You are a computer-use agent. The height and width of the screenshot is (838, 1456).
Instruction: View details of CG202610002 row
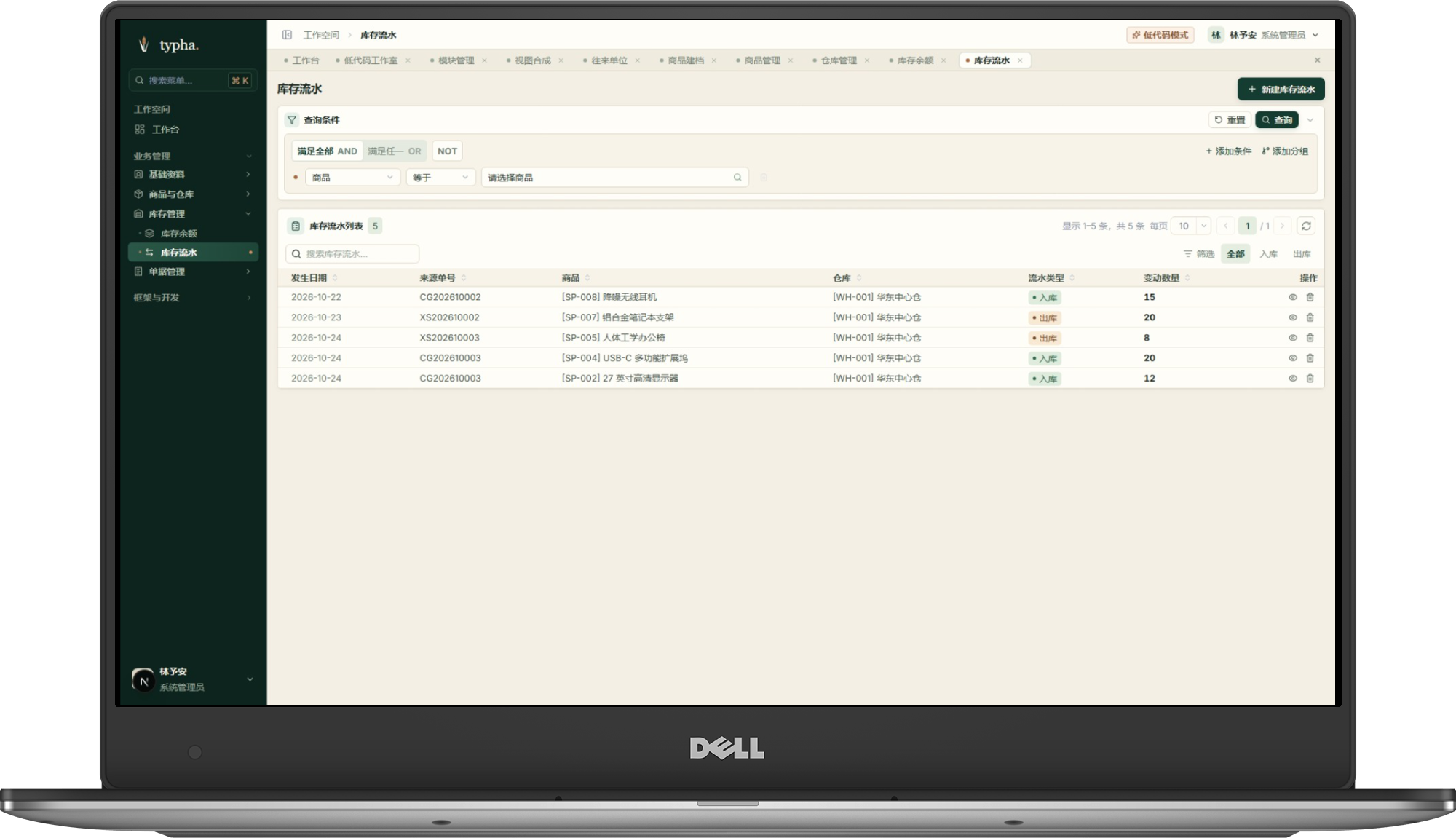[1293, 297]
